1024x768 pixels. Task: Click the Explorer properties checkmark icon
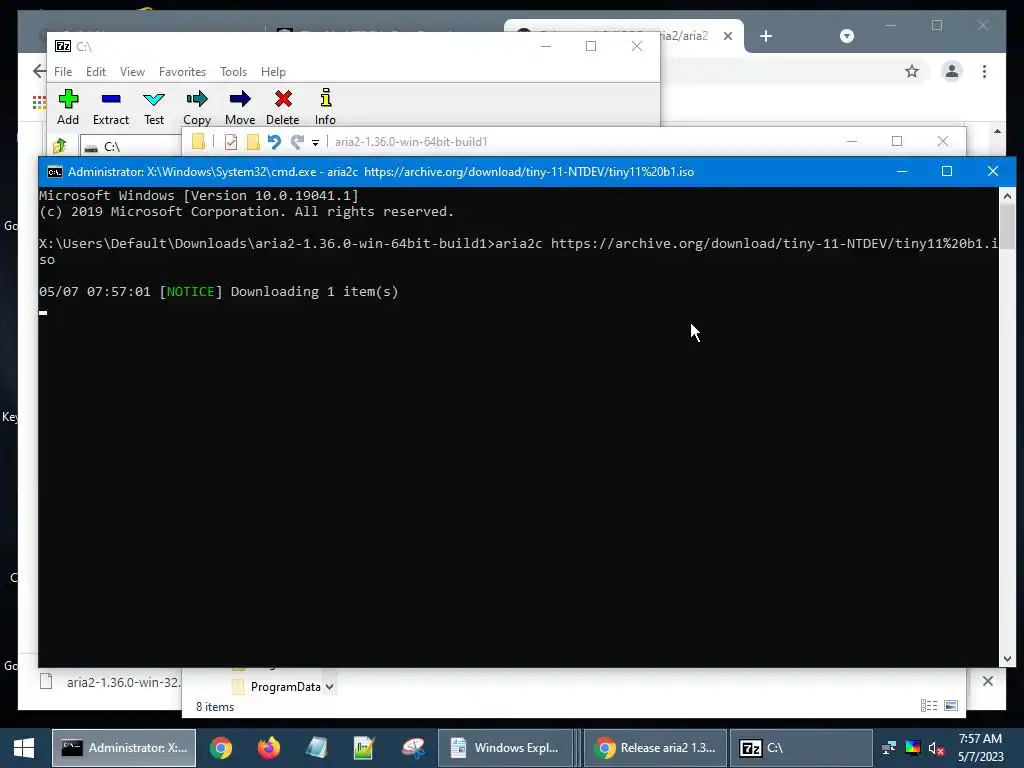[x=231, y=142]
